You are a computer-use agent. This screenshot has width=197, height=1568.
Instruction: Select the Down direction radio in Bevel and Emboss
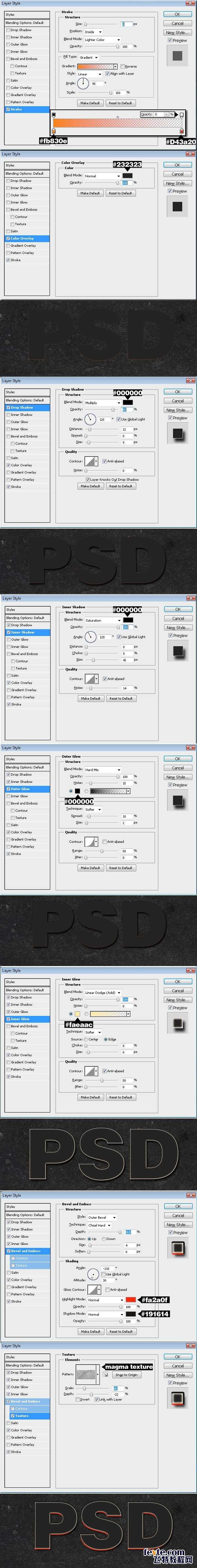click(104, 1239)
